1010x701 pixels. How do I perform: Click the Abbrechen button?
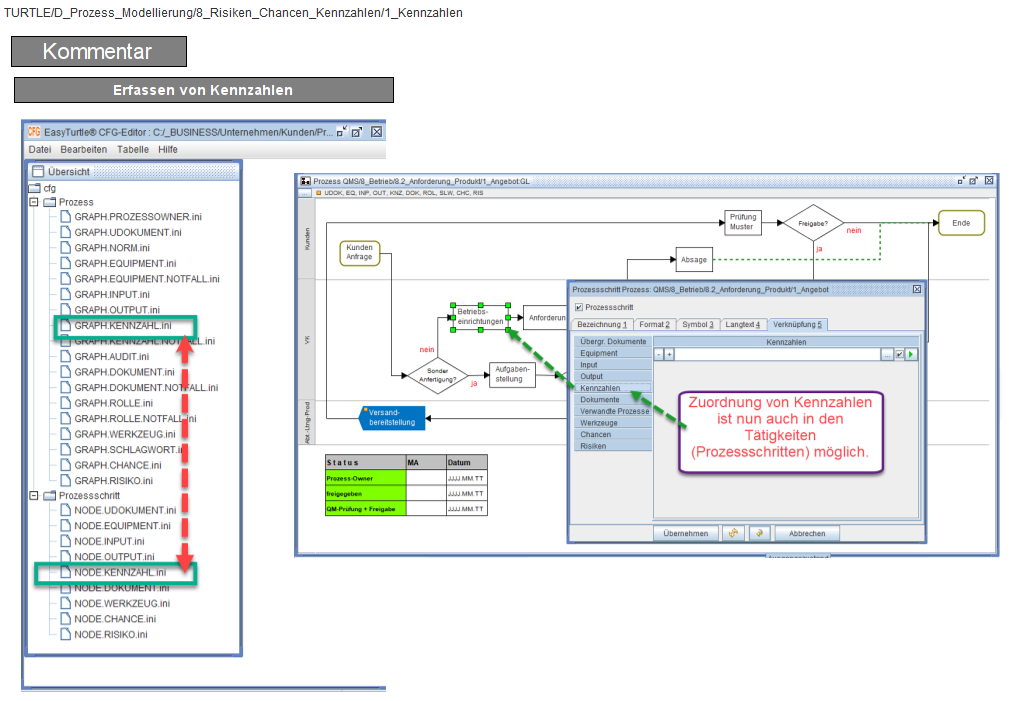point(807,533)
